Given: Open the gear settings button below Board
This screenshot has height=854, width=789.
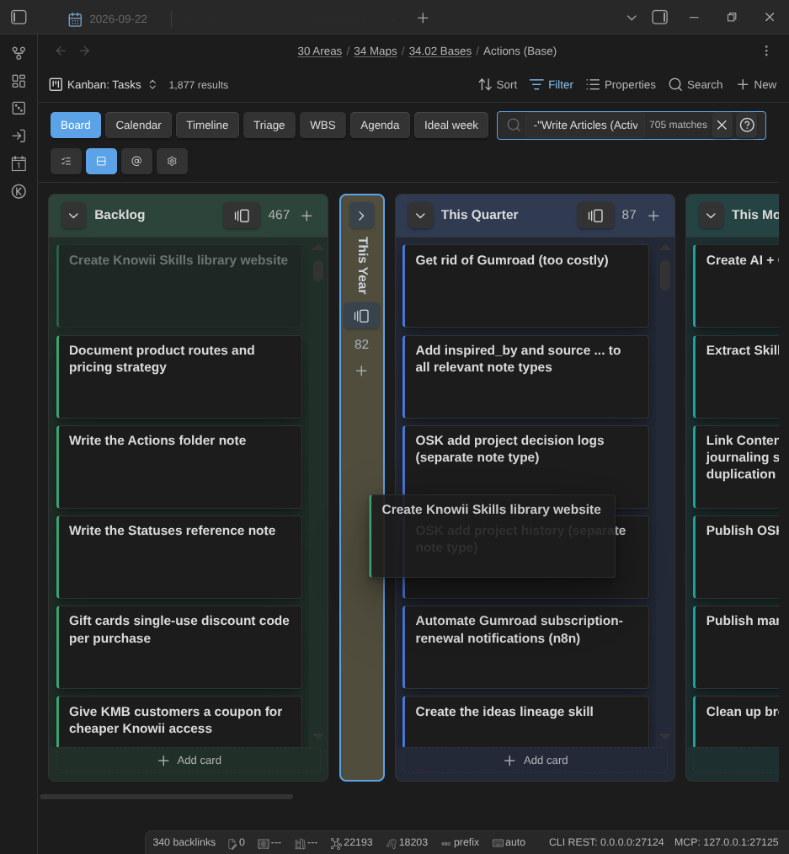Looking at the screenshot, I should coord(172,161).
